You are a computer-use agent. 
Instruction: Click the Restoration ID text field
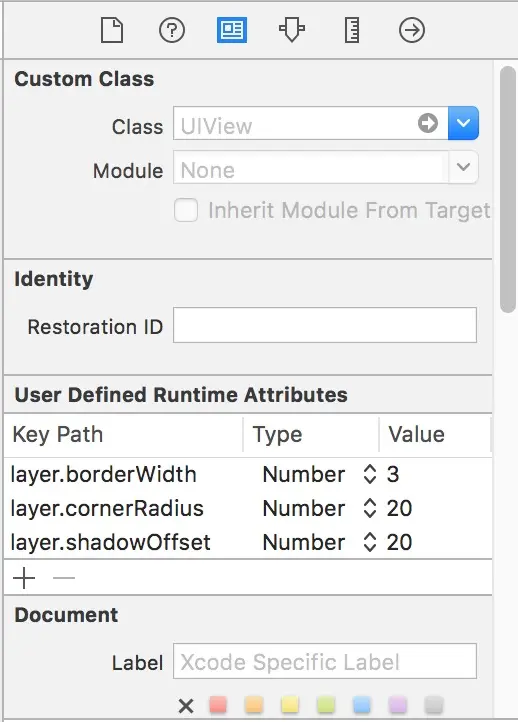click(325, 325)
